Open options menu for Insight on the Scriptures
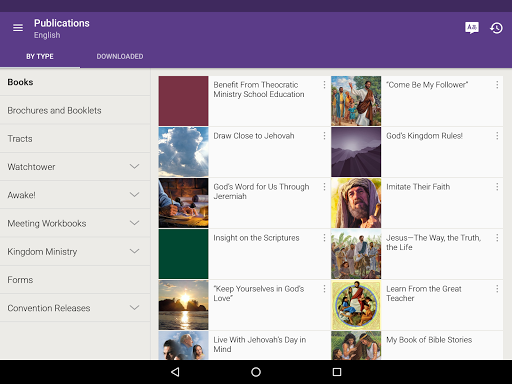The width and height of the screenshot is (512, 384). pyautogui.click(x=324, y=238)
